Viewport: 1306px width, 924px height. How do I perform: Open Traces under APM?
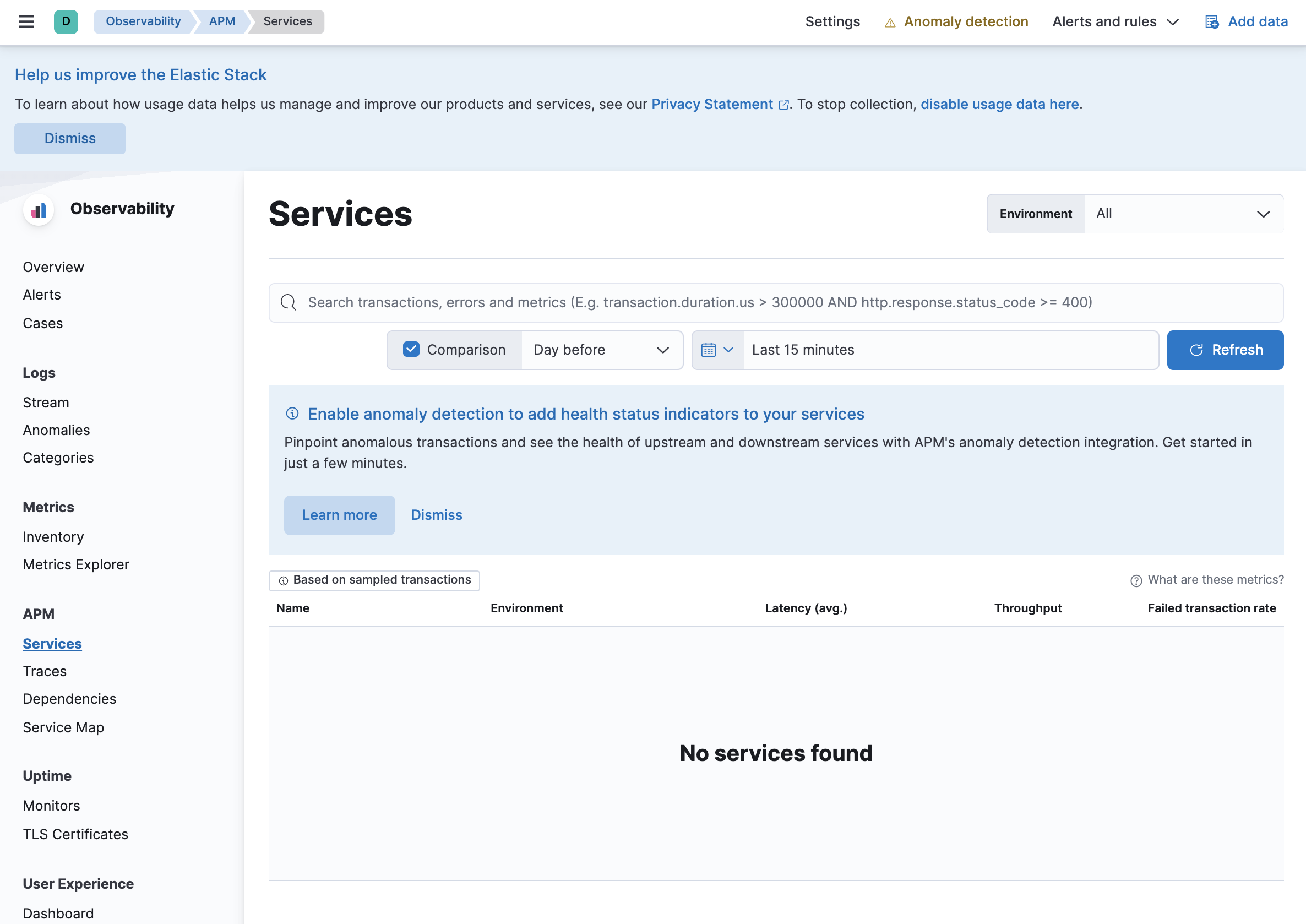45,671
